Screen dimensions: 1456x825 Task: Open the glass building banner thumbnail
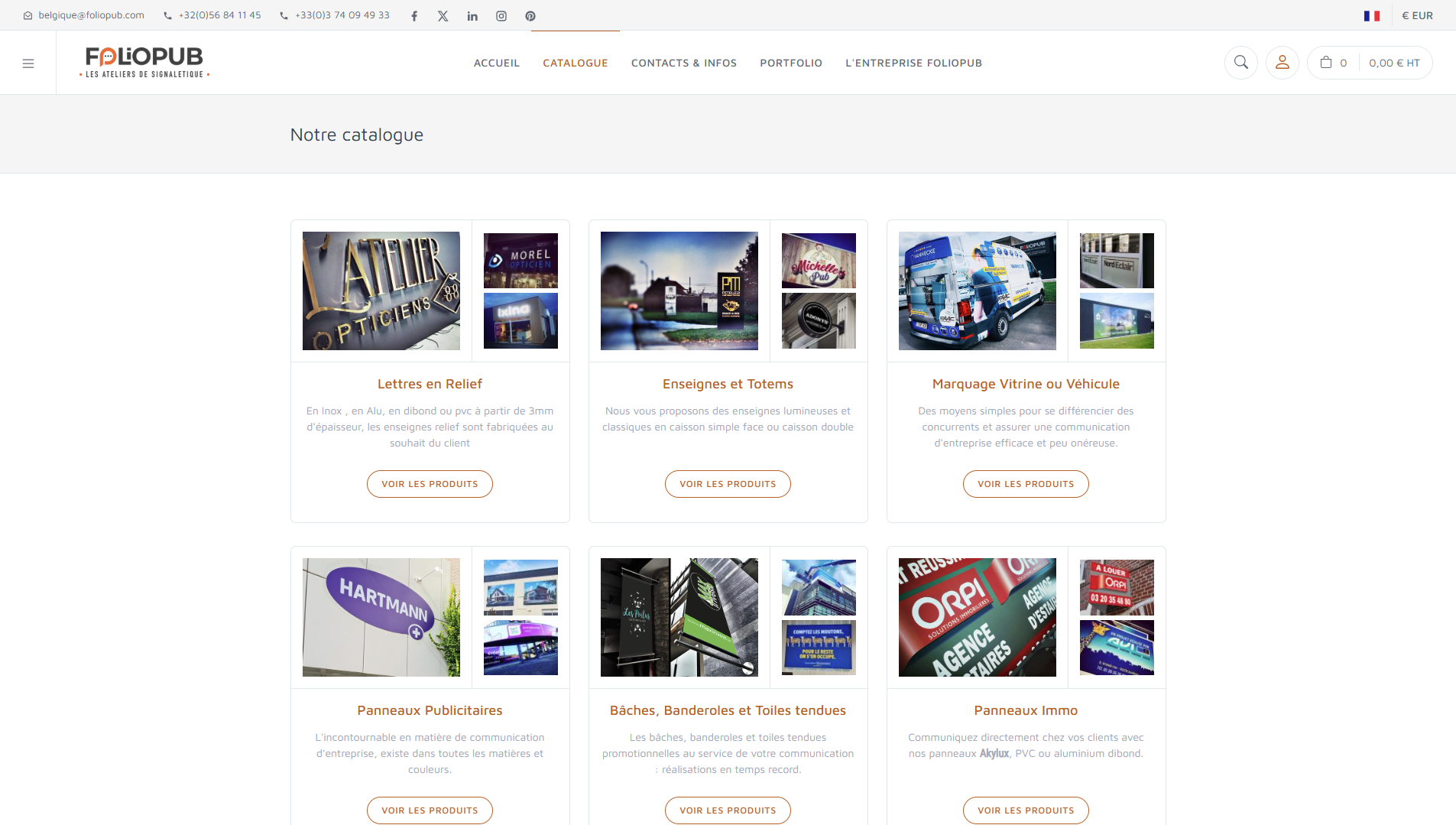(819, 587)
